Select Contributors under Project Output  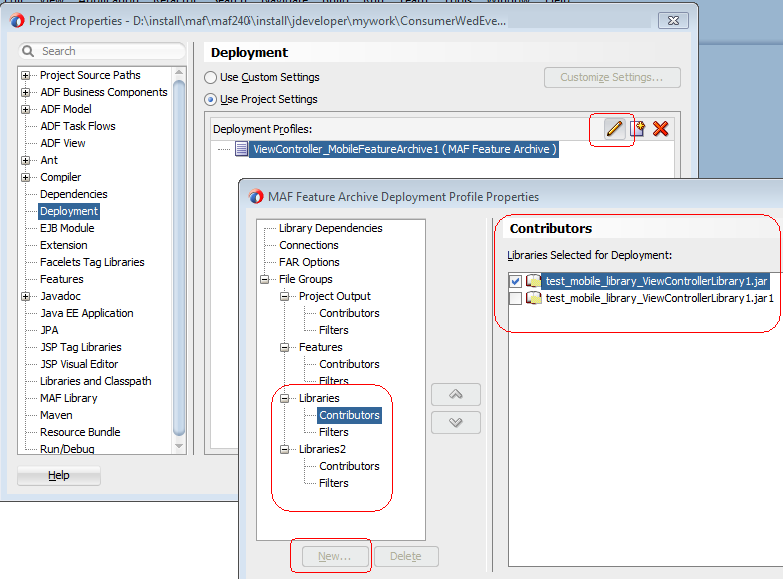349,313
